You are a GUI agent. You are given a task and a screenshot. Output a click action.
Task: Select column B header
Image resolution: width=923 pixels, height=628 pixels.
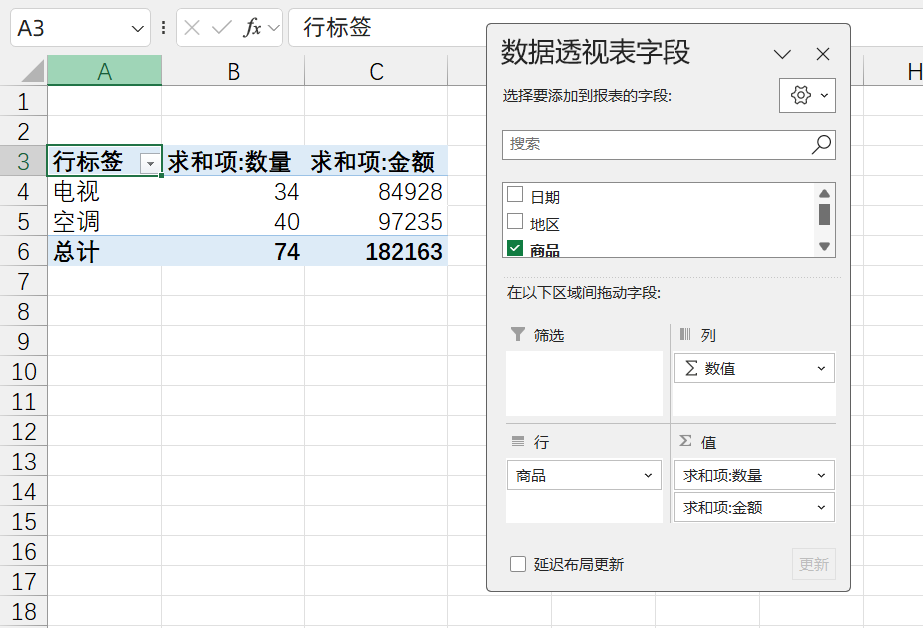(234, 71)
